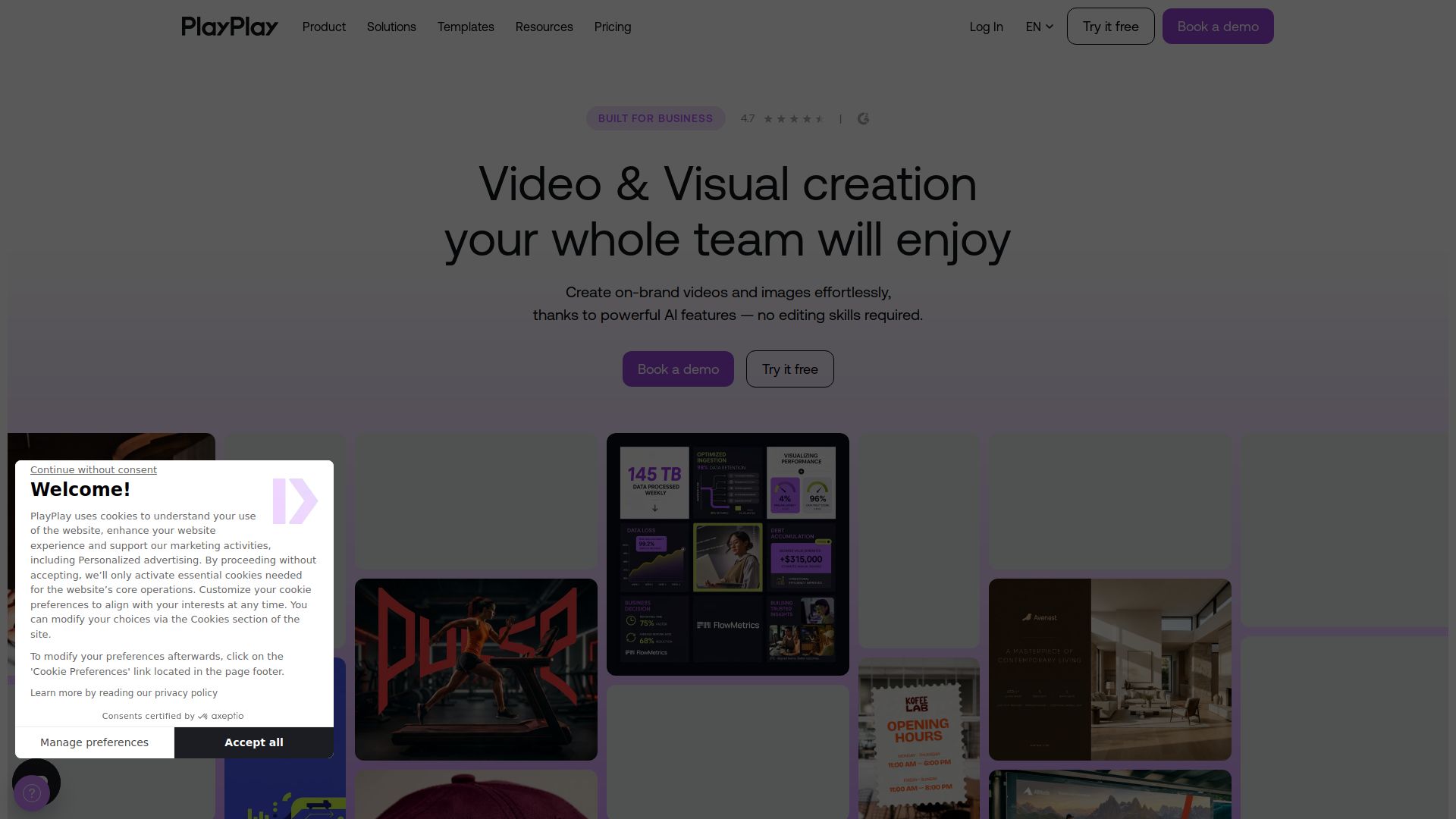Click the PlayPlay logo
The height and width of the screenshot is (819, 1456).
[x=230, y=27]
